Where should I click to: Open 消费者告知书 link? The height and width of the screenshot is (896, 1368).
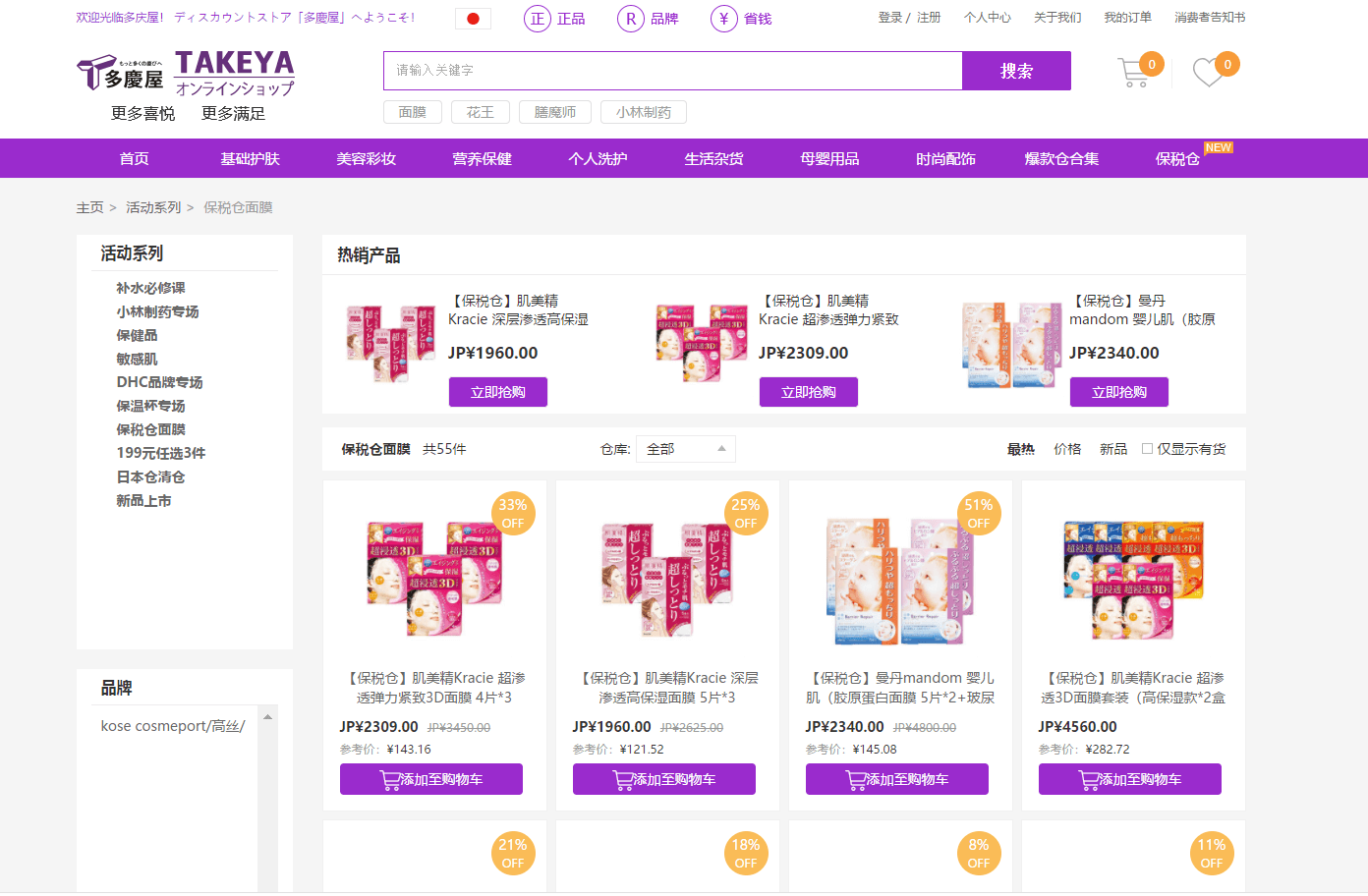pyautogui.click(x=1210, y=18)
